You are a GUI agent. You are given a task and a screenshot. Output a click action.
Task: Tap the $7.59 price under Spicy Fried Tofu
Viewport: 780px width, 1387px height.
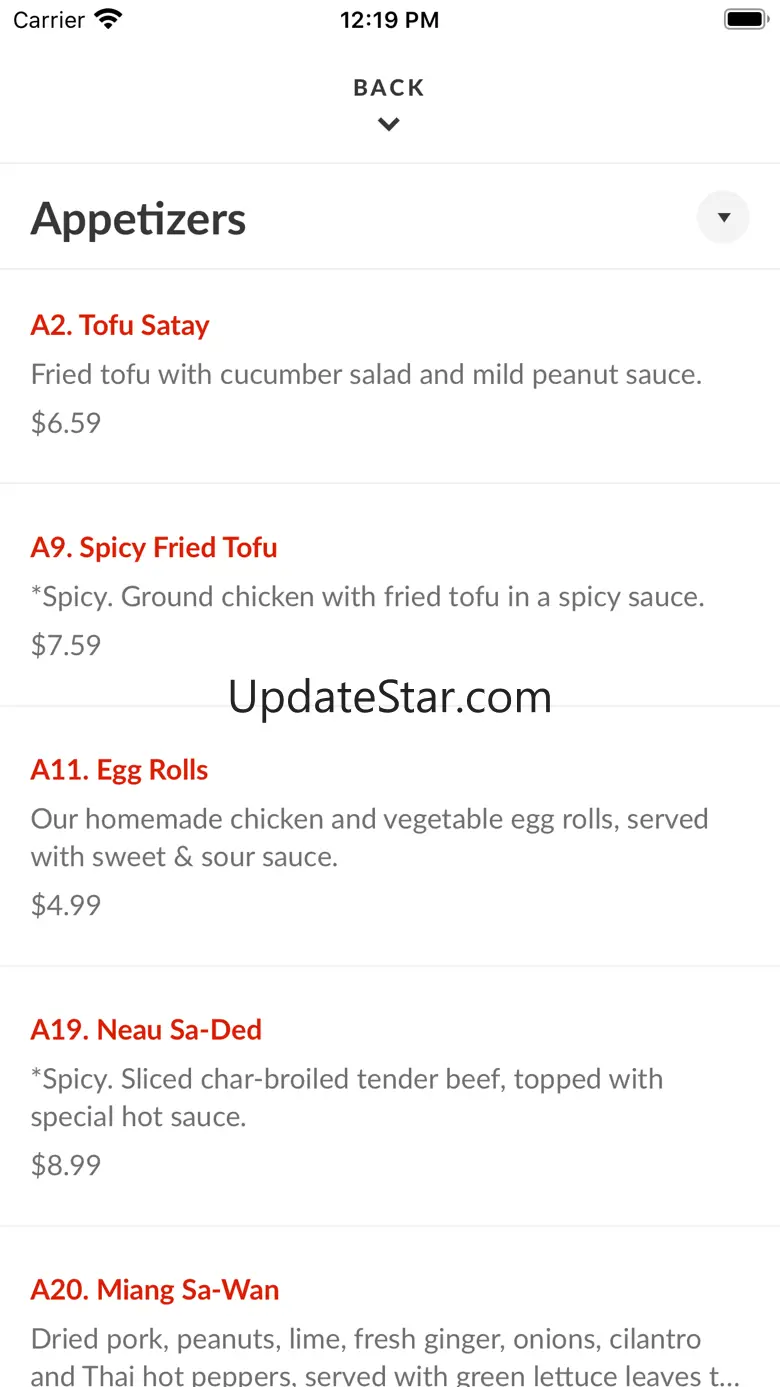pyautogui.click(x=66, y=645)
